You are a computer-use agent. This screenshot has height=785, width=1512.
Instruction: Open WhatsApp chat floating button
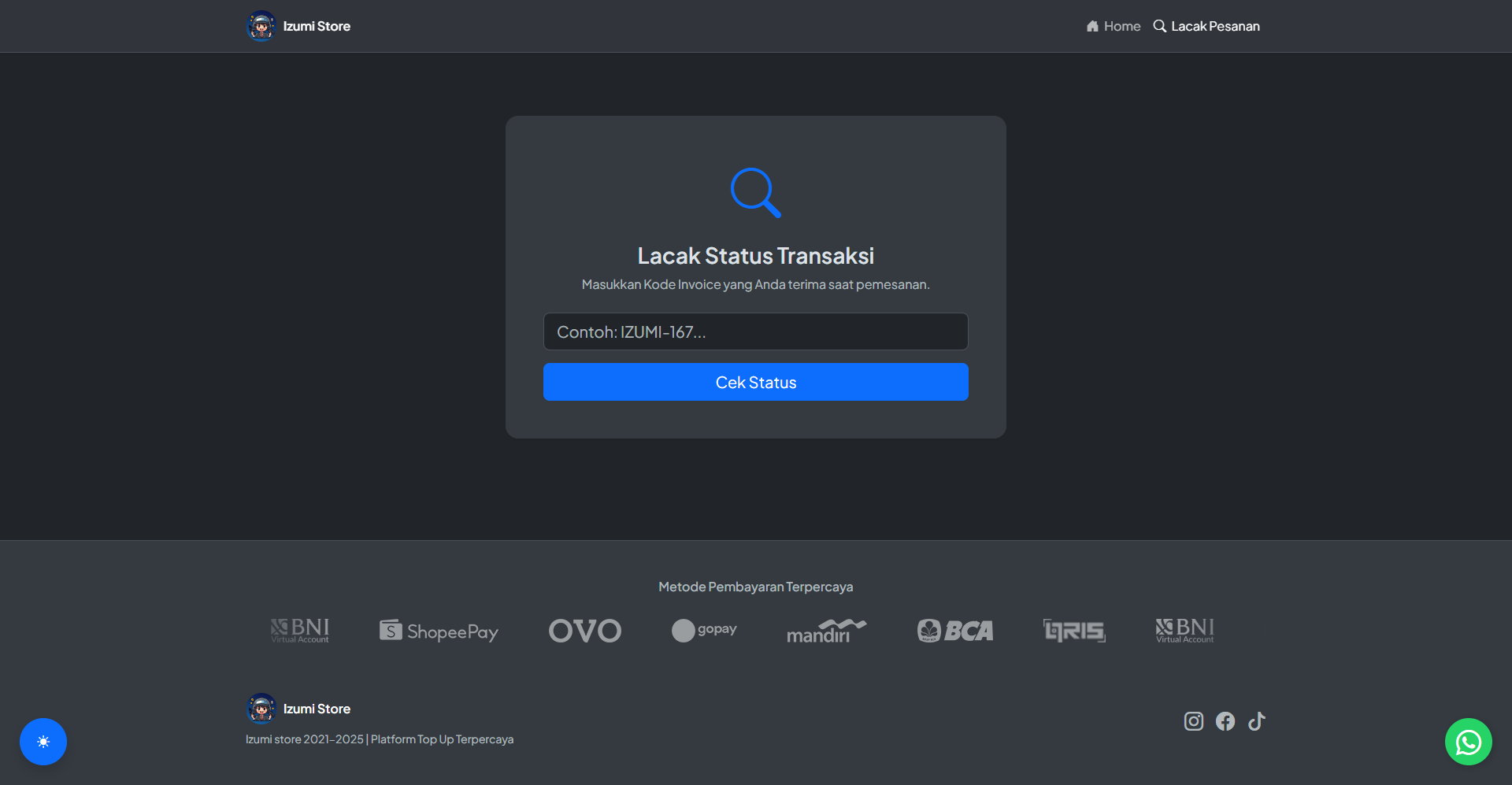(x=1468, y=742)
